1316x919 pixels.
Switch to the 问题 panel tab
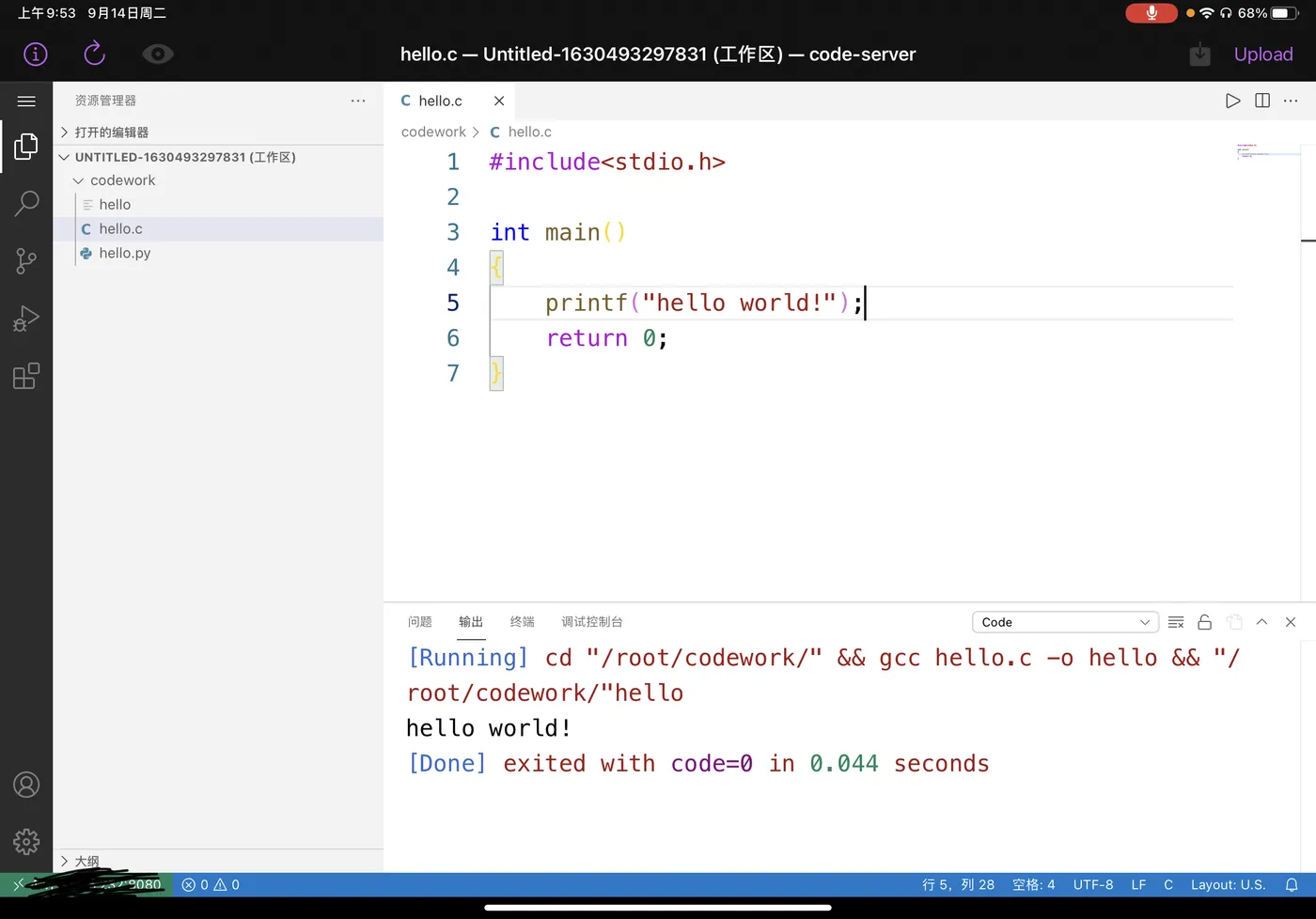(420, 622)
